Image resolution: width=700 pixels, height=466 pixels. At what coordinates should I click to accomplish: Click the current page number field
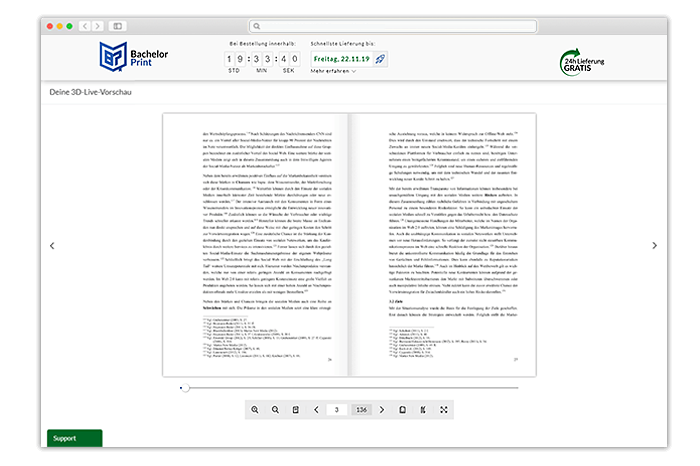tap(338, 410)
